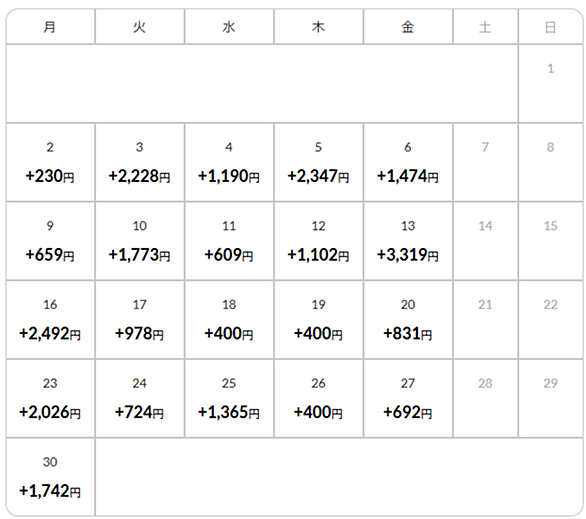Select the grayed Saturday day 14 cell
Screen dimensions: 586x519
[x=485, y=241]
